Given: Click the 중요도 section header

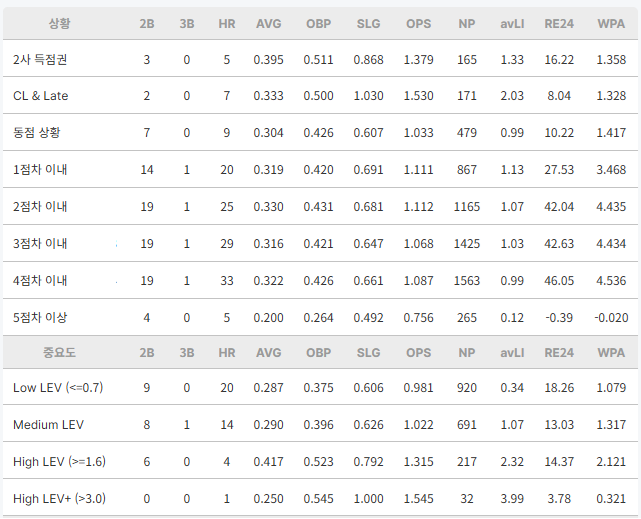Looking at the screenshot, I should click(x=59, y=352).
